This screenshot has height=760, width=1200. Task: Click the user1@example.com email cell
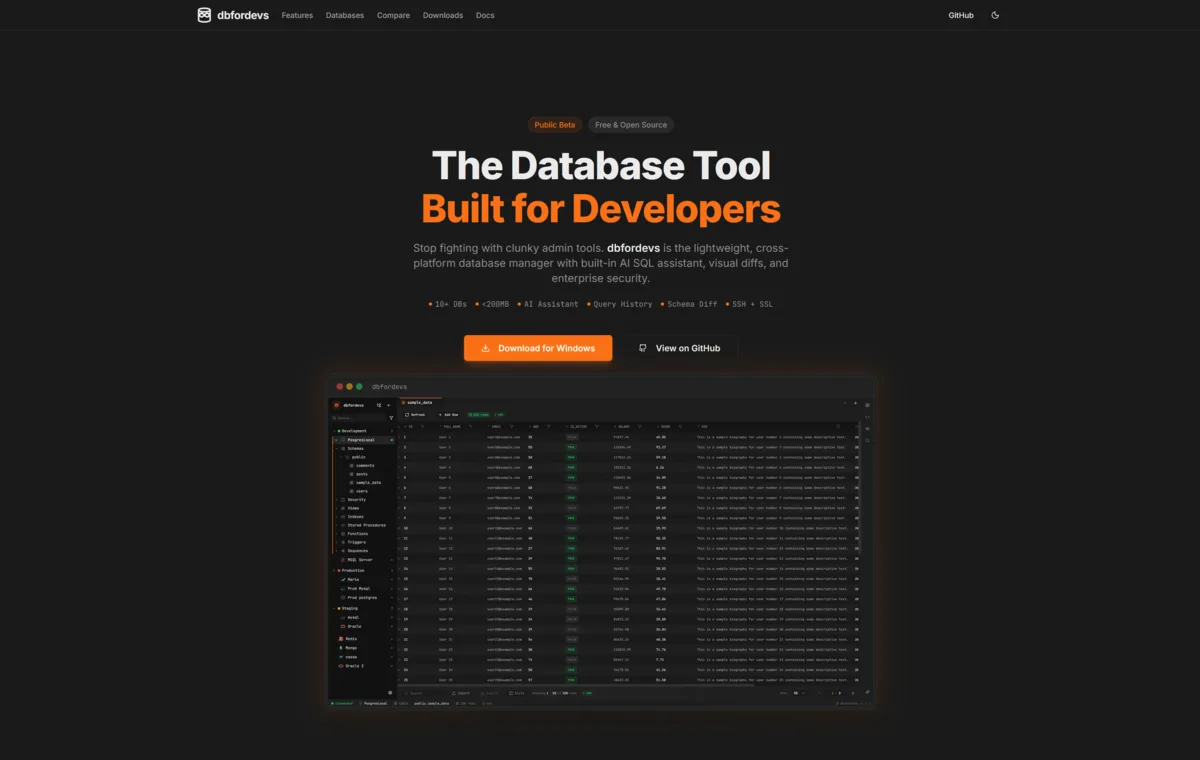[504, 437]
